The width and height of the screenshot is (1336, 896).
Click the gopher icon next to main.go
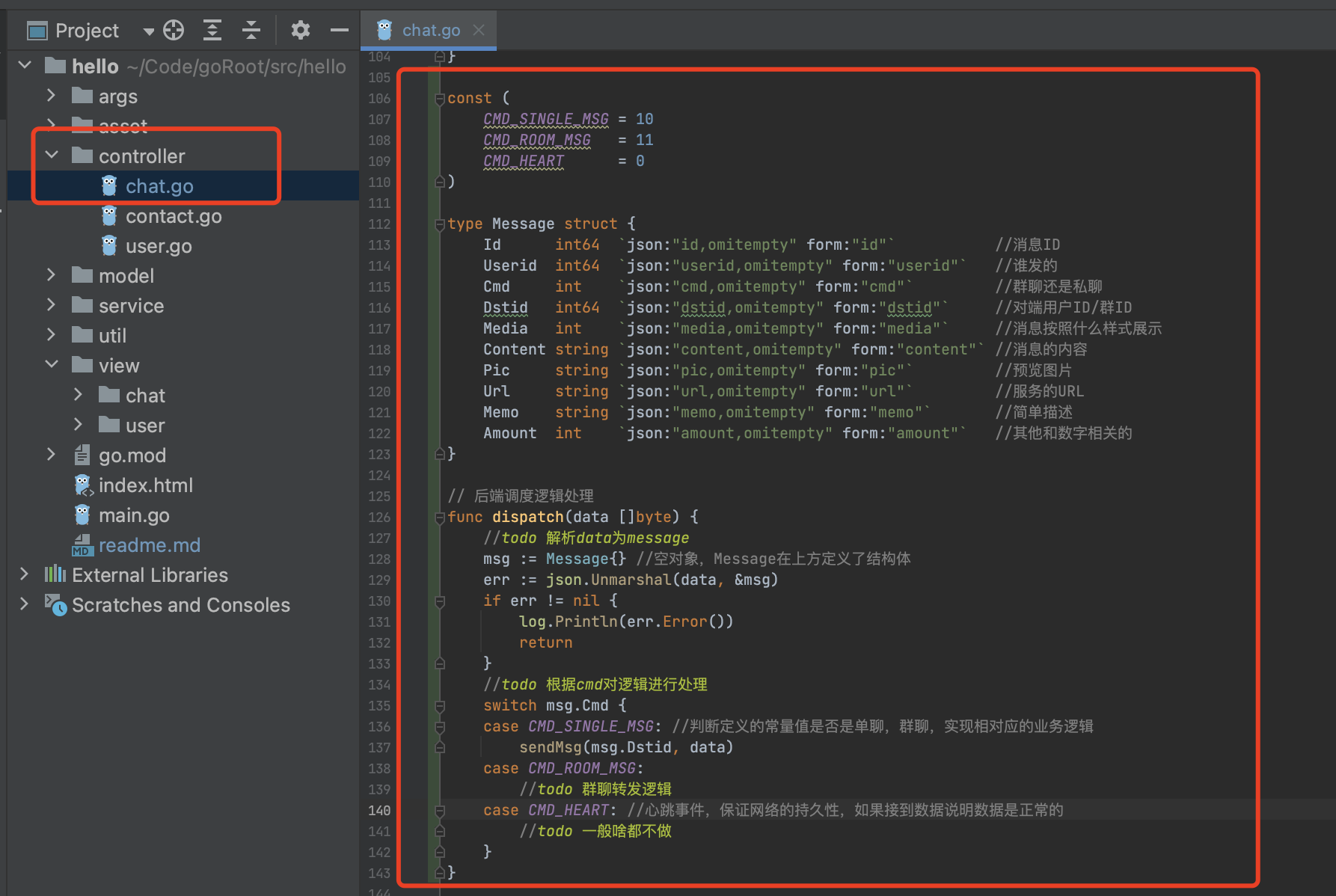pos(82,515)
